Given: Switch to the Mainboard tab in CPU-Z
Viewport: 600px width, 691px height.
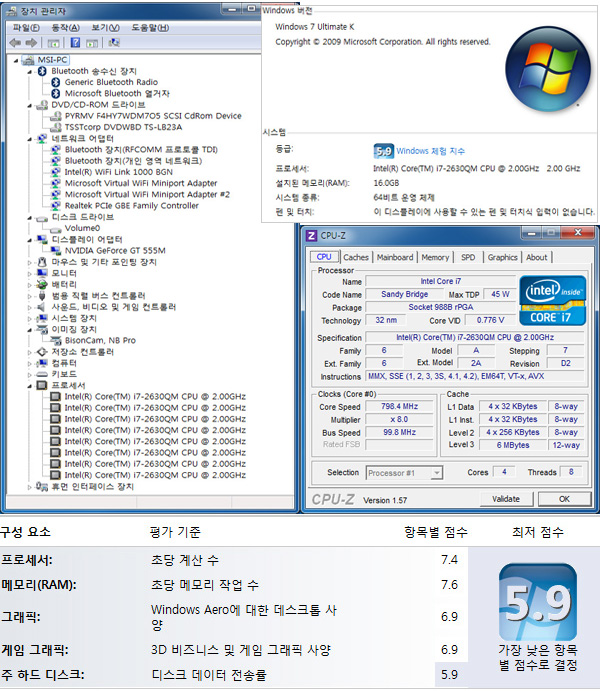Looking at the screenshot, I should click(395, 257).
